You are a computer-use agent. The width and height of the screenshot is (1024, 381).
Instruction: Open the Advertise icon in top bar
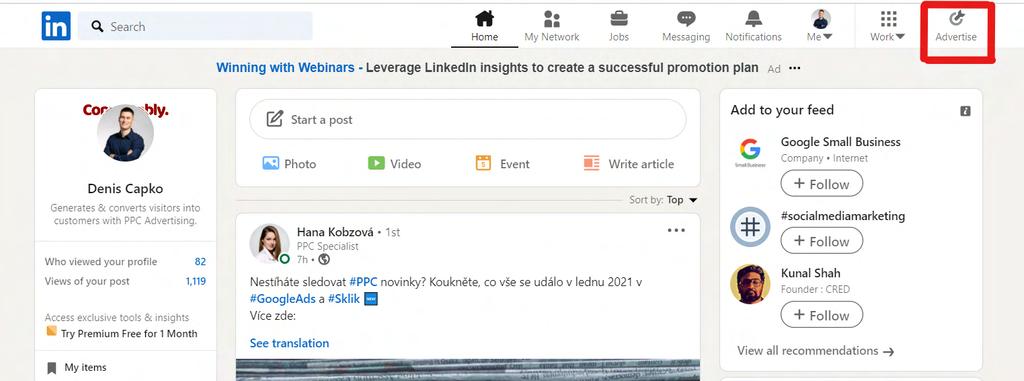coord(956,18)
